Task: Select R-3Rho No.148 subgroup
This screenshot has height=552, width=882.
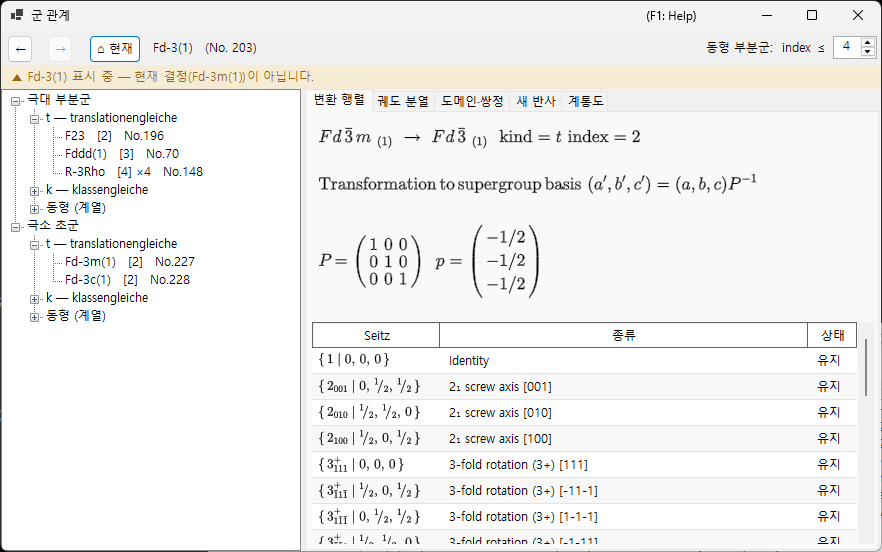Action: (134, 172)
